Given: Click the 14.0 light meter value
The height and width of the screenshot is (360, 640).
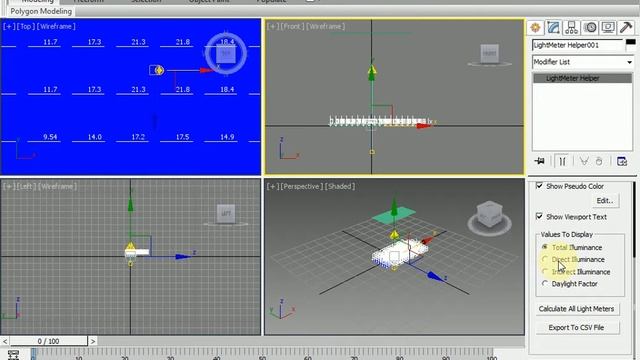Looking at the screenshot, I should click(94, 137).
